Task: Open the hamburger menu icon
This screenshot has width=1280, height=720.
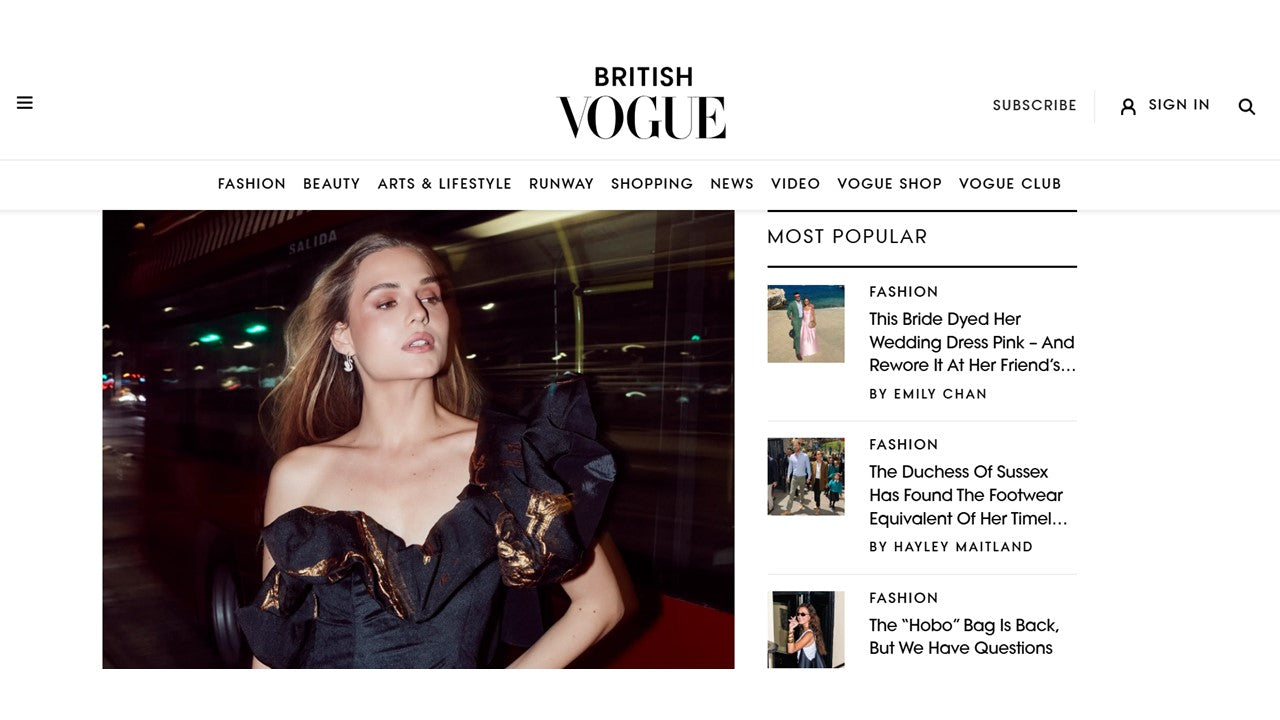Action: [25, 103]
